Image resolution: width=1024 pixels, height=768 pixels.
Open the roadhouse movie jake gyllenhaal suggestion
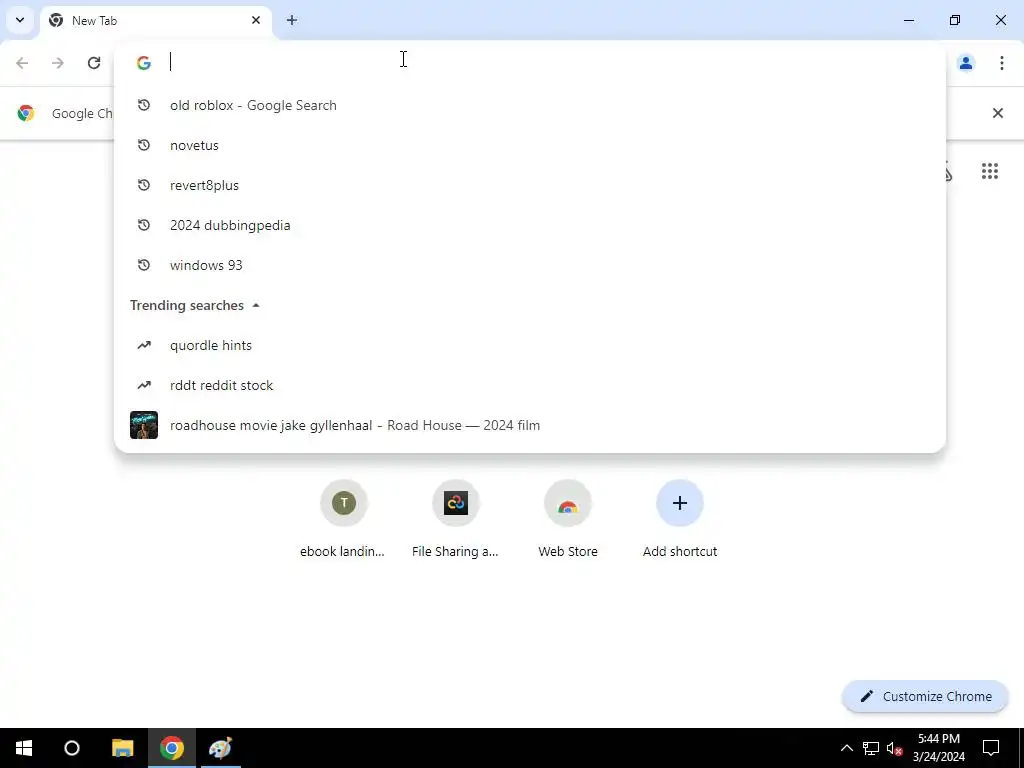[530, 425]
